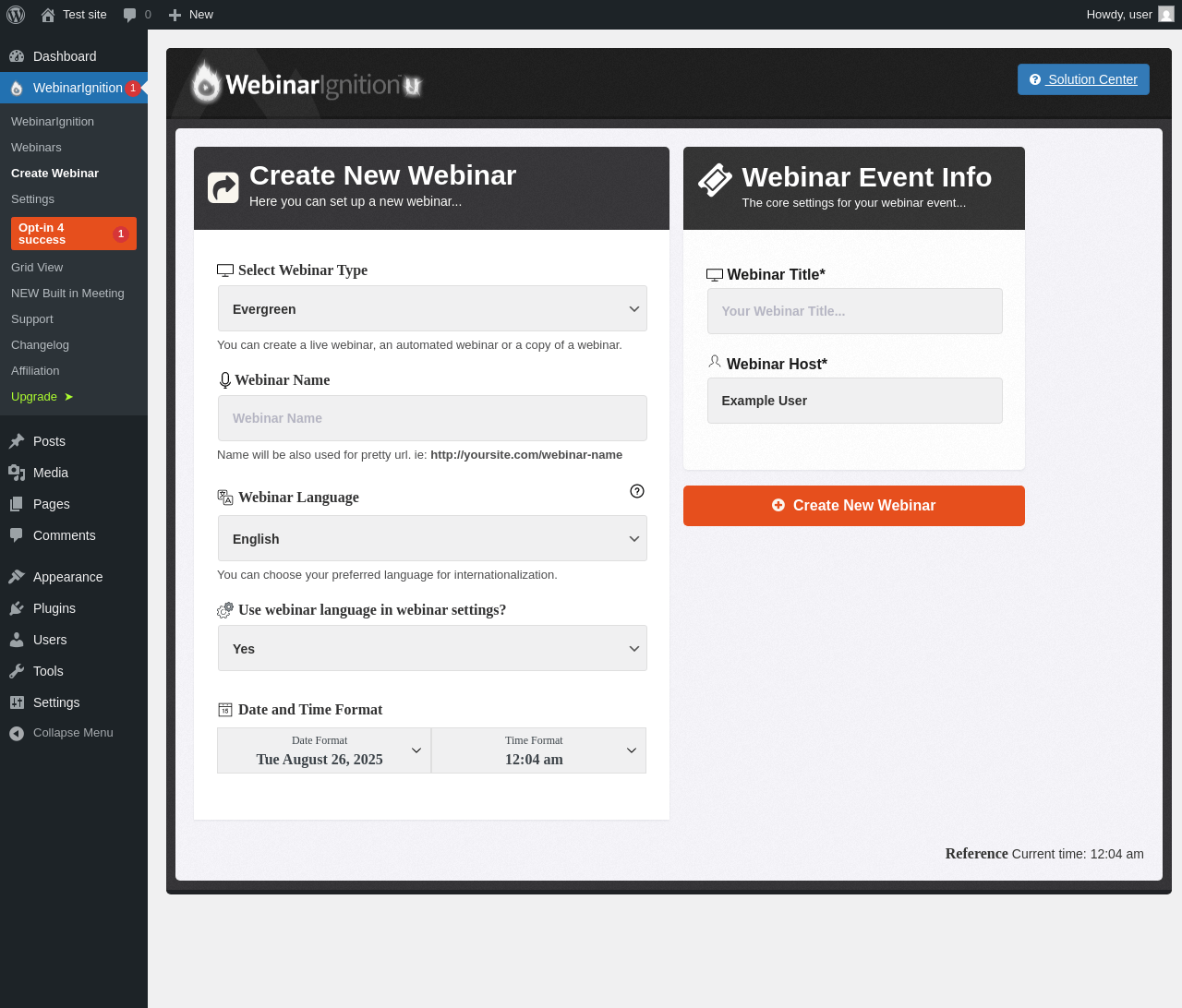Open WebinarIgnition Settings submenu item
1182x1008 pixels.
click(x=32, y=199)
